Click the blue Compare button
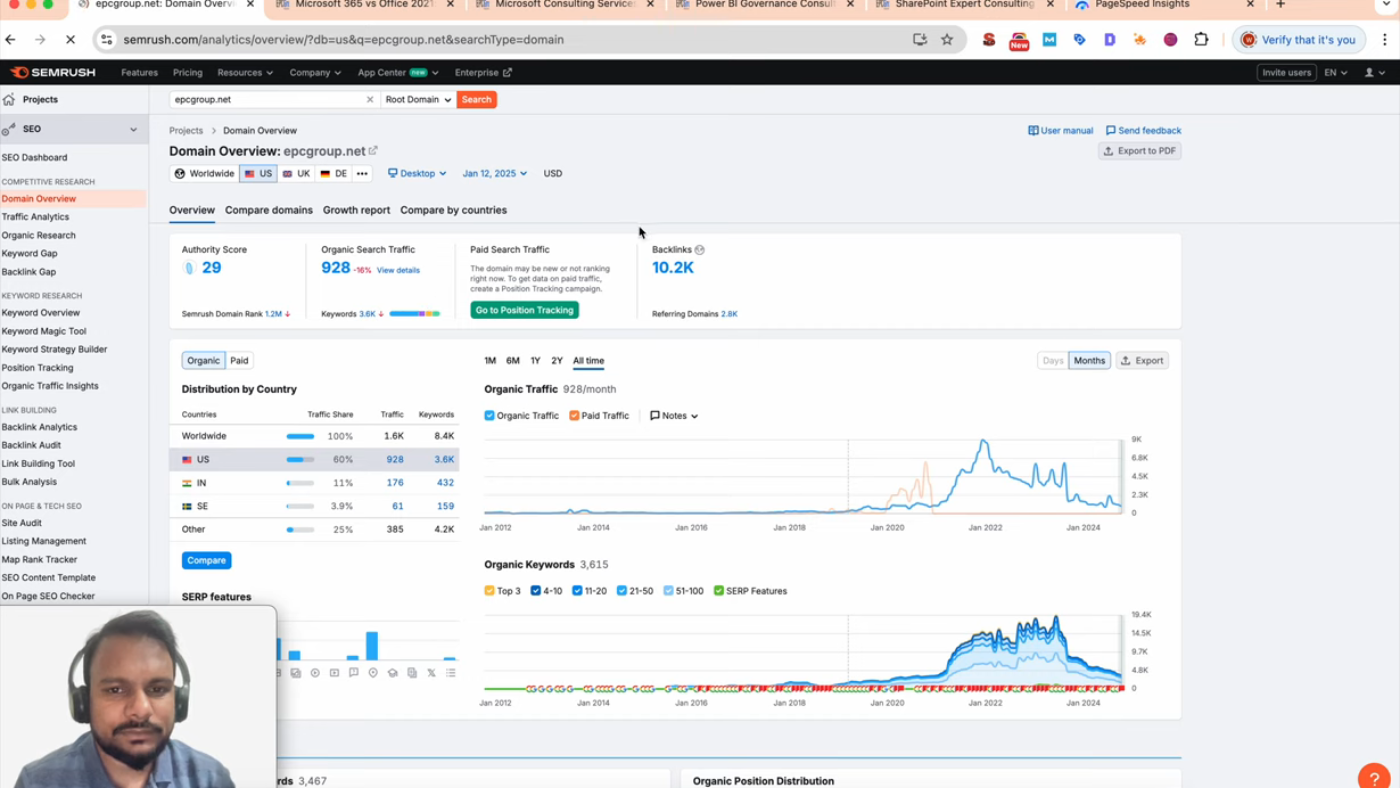Screen dimensions: 1400x788 pos(206,560)
